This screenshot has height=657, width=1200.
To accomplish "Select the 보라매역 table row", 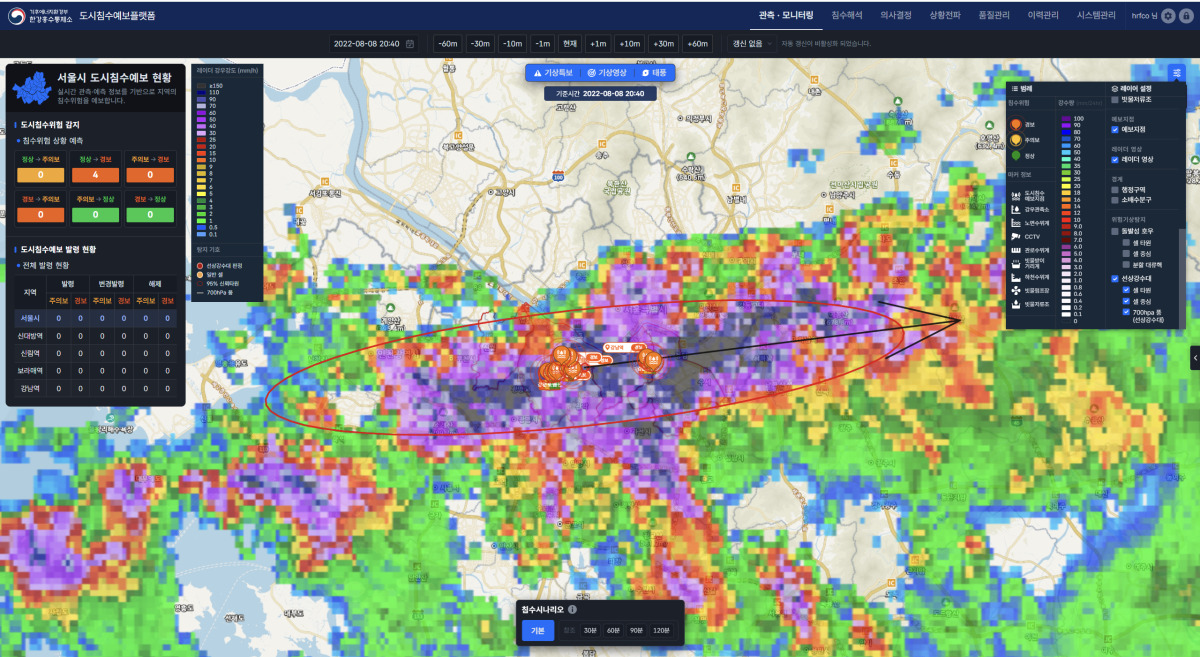I will pos(95,370).
